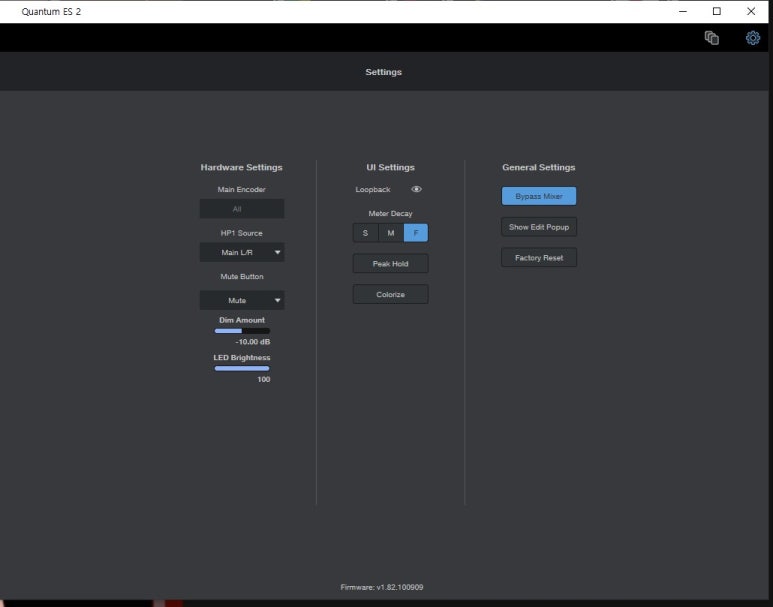
Task: Click the Firmware version text
Action: (x=382, y=587)
